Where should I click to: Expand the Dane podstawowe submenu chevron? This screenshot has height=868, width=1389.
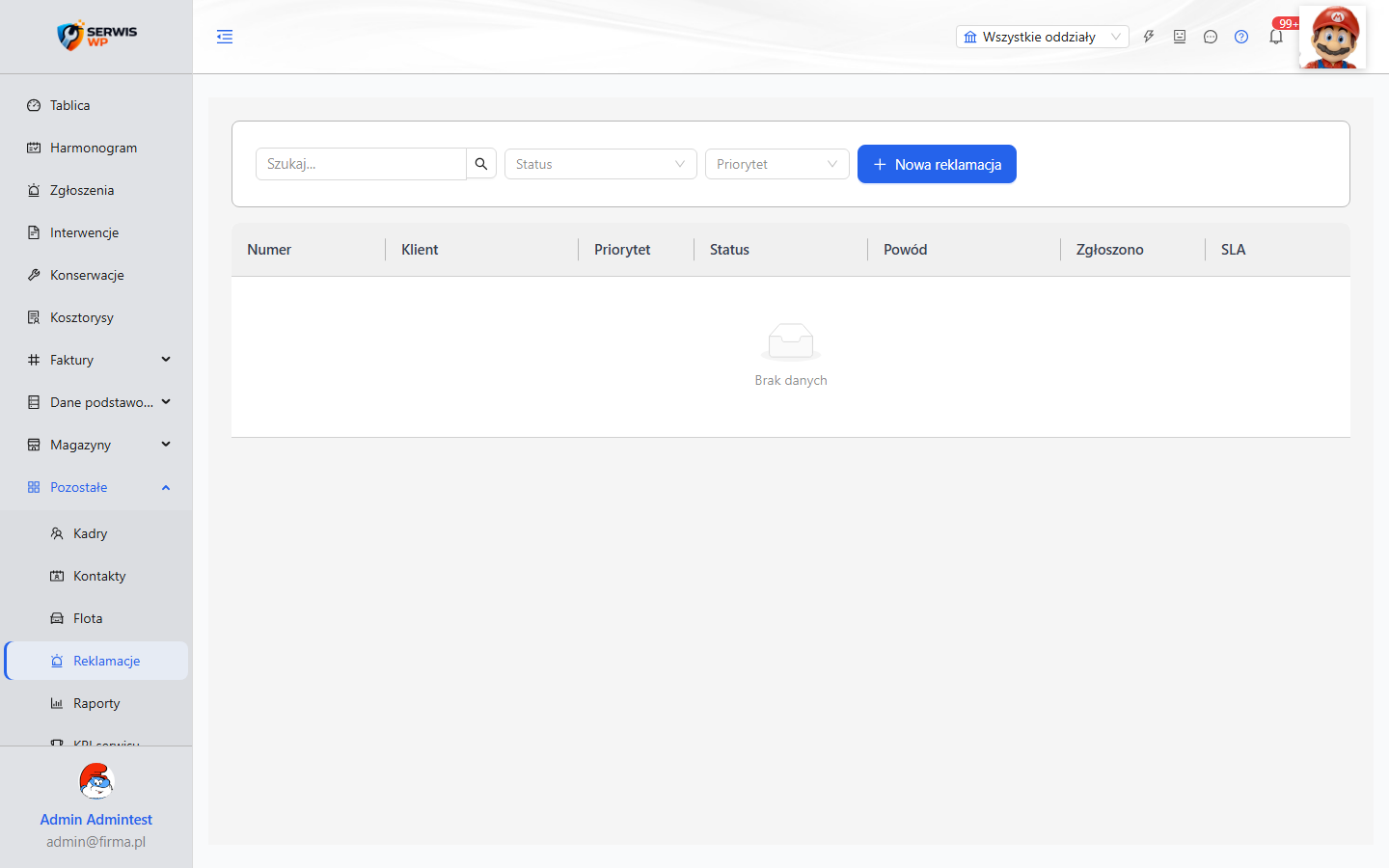pos(166,402)
